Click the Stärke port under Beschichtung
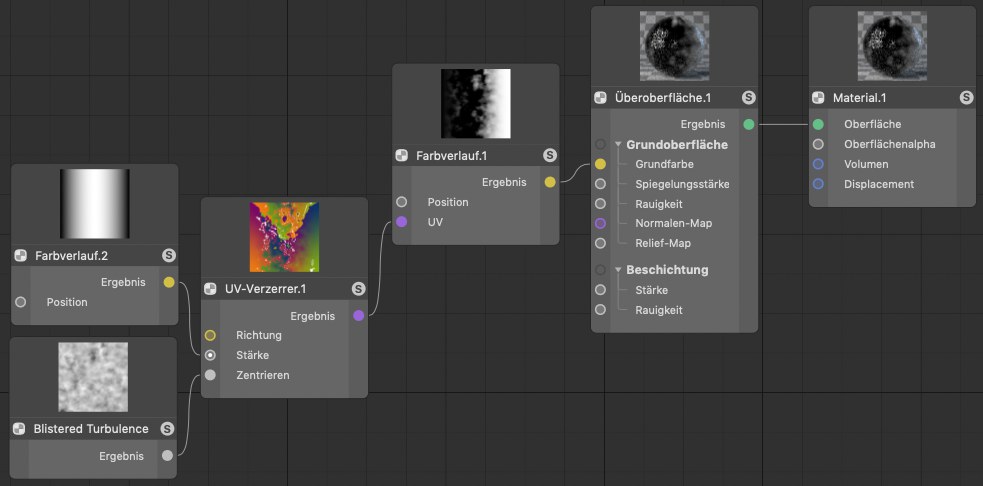The image size is (983, 486). (x=601, y=290)
